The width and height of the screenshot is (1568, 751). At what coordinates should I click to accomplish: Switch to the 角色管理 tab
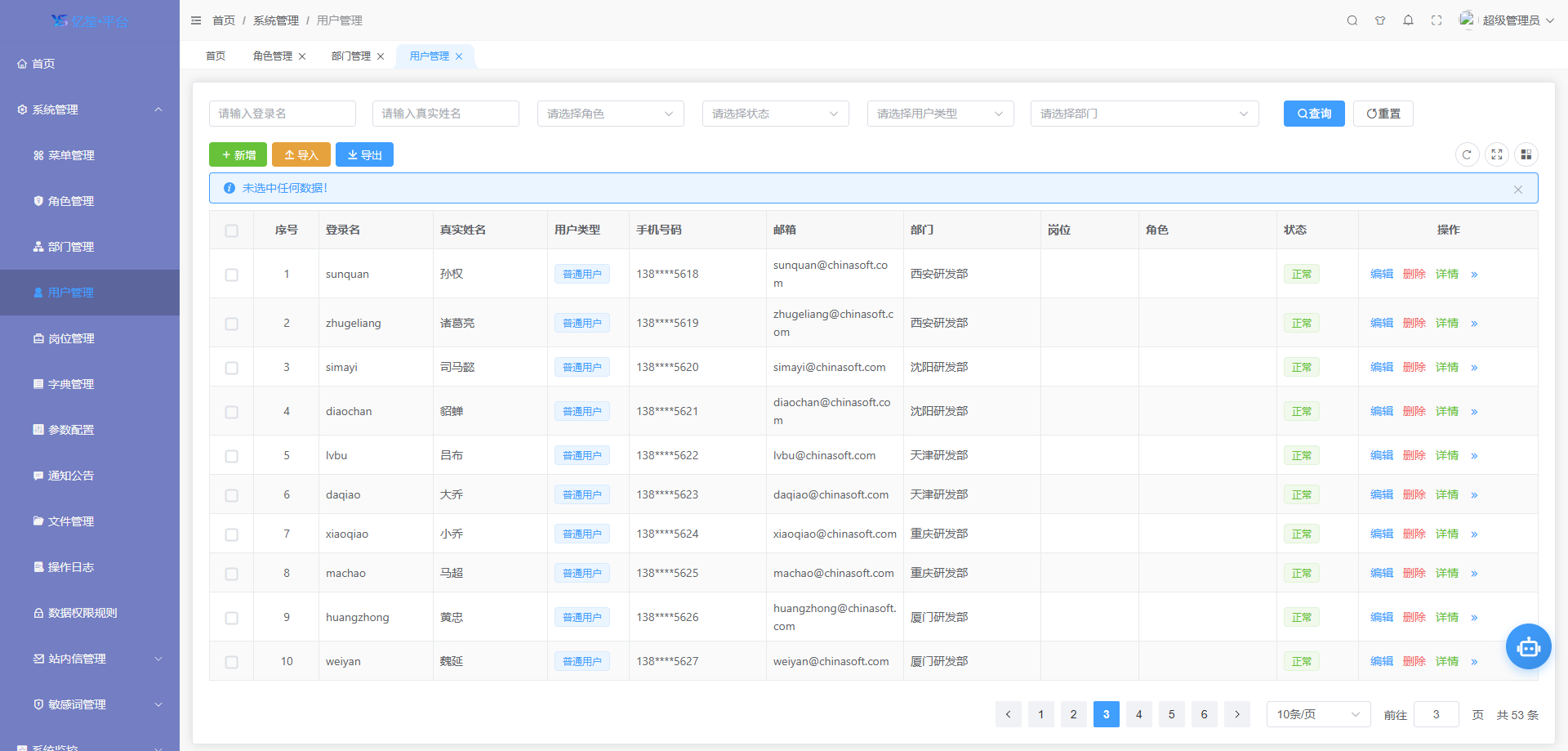pos(273,56)
